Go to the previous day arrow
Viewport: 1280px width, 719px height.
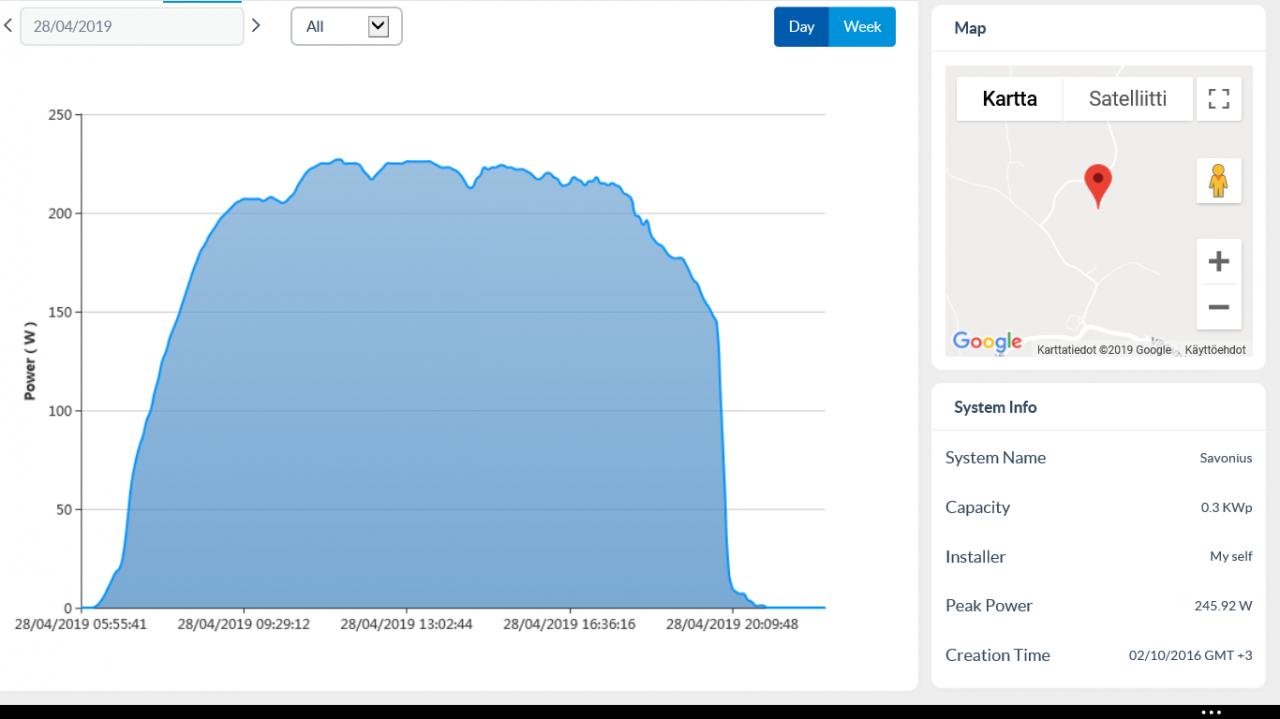[x=8, y=26]
